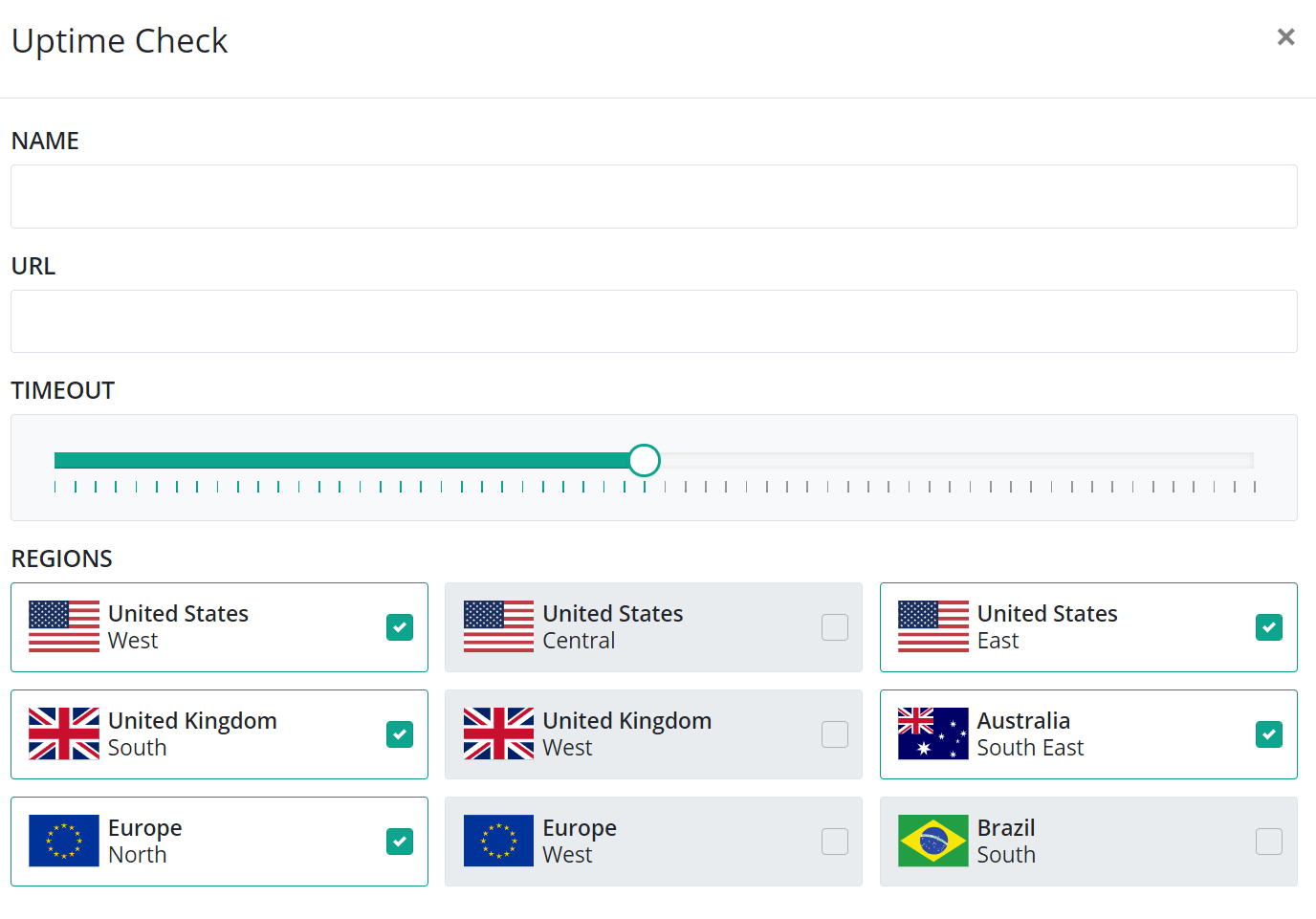Screen dimensions: 1316x919
Task: Click the United Kingdom West flag icon
Action: click(497, 734)
